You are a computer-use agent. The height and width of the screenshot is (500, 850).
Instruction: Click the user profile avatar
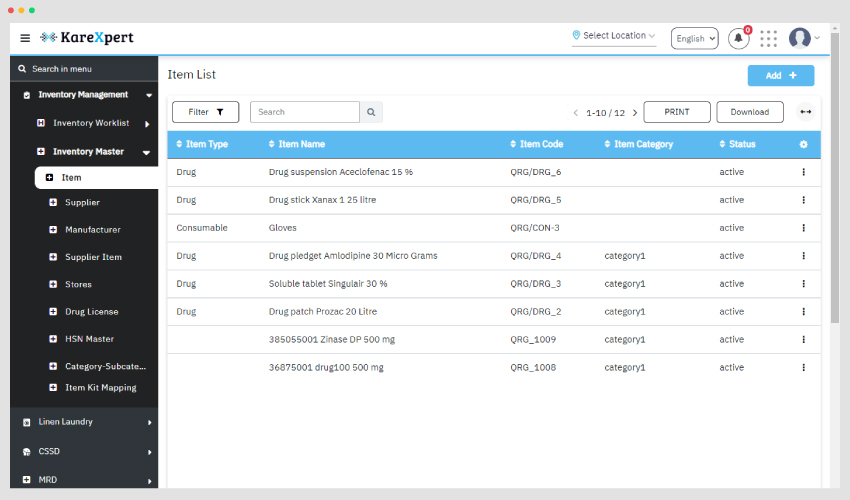pyautogui.click(x=800, y=39)
